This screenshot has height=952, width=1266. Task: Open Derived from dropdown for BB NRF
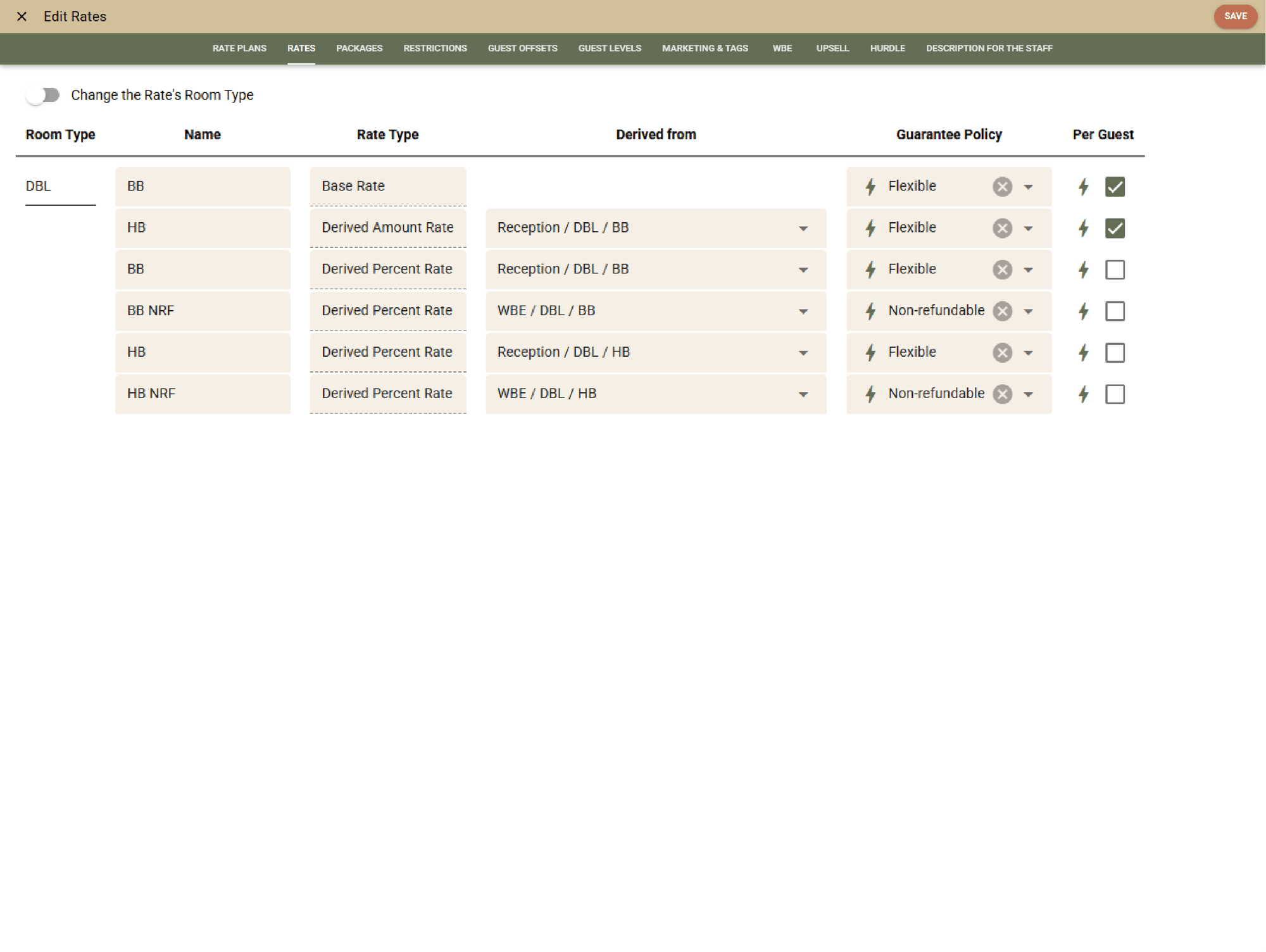(803, 311)
